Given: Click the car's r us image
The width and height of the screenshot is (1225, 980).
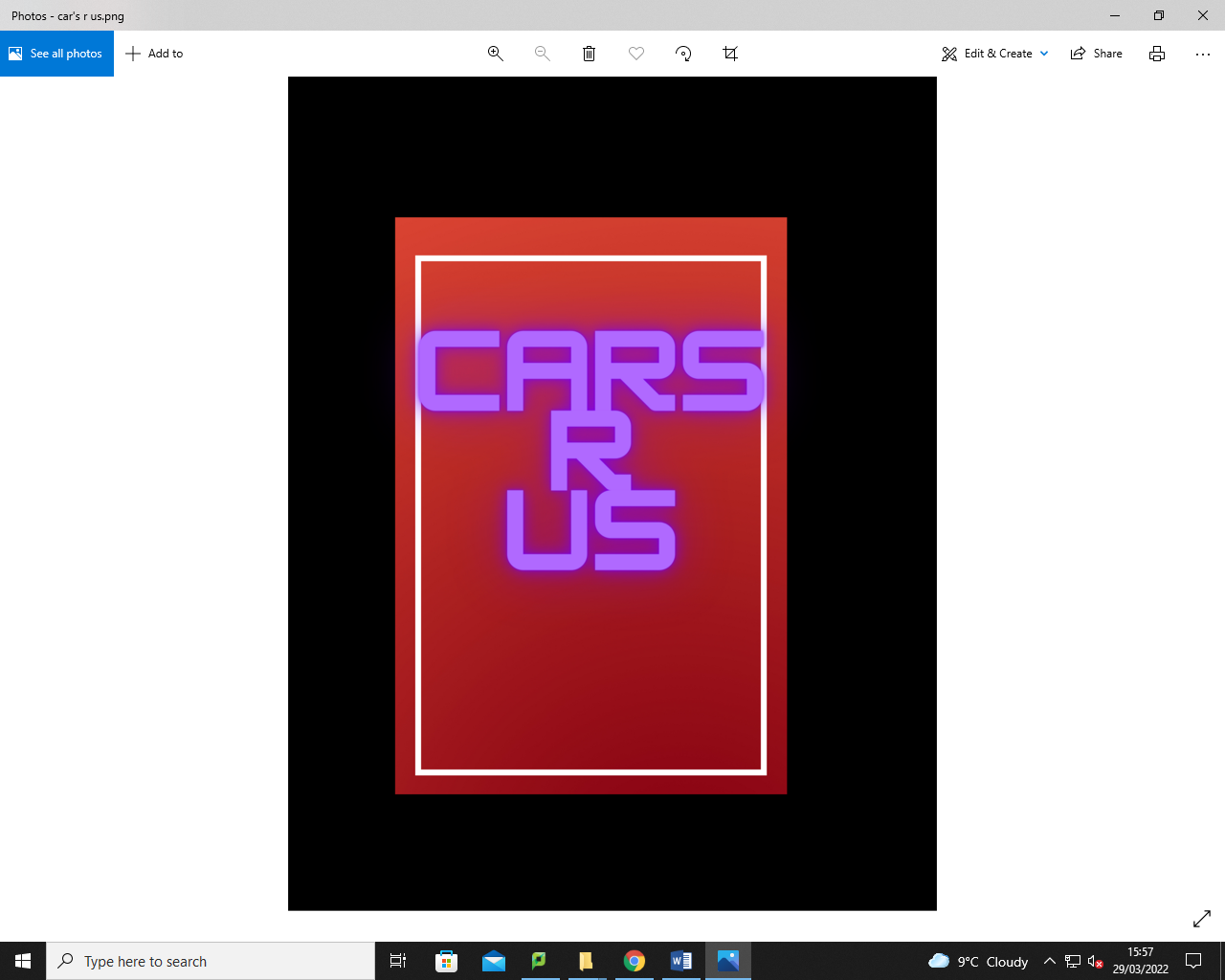Looking at the screenshot, I should coord(612,494).
